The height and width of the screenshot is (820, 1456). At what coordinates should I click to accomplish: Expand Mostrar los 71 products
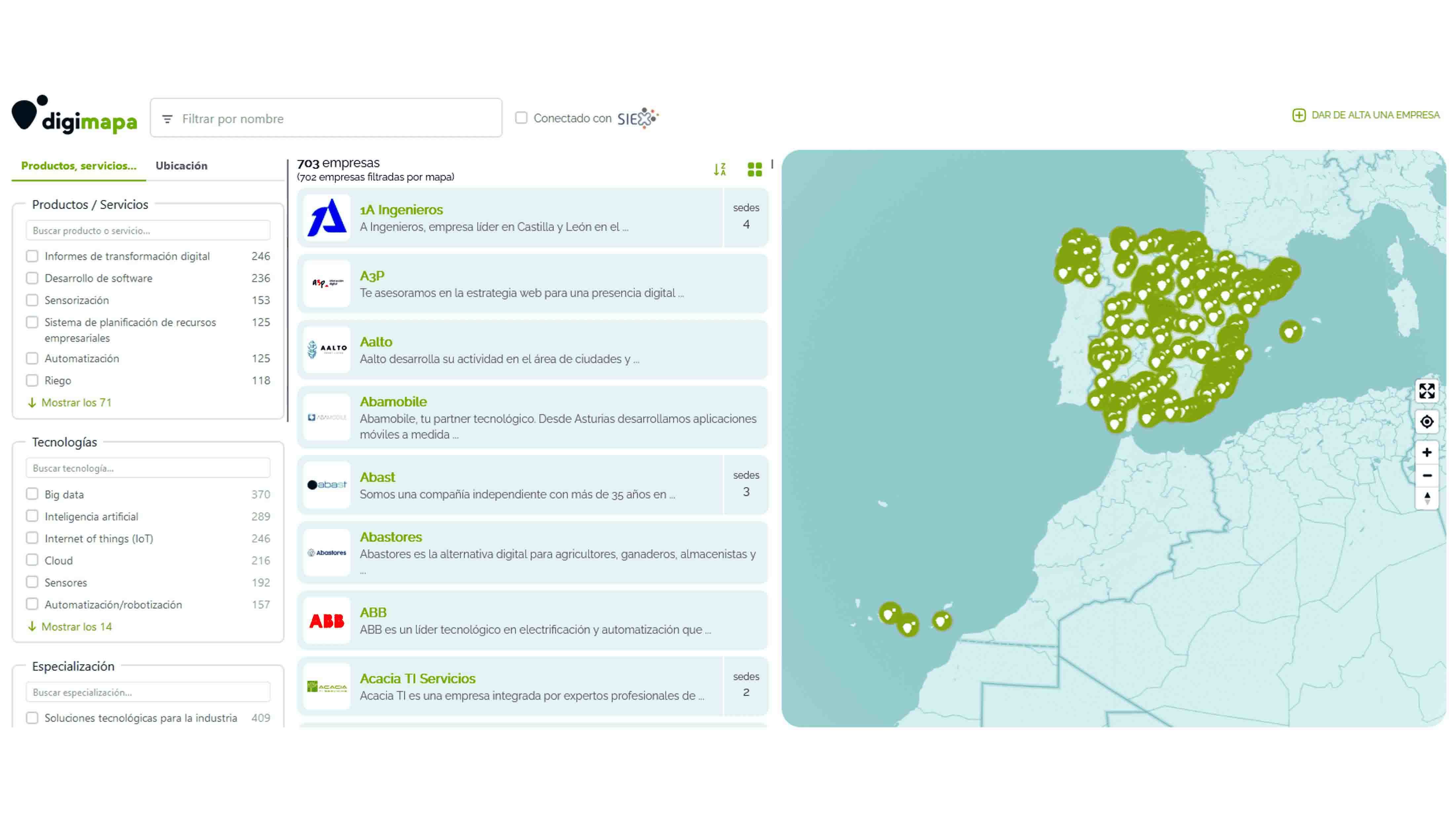pos(69,403)
